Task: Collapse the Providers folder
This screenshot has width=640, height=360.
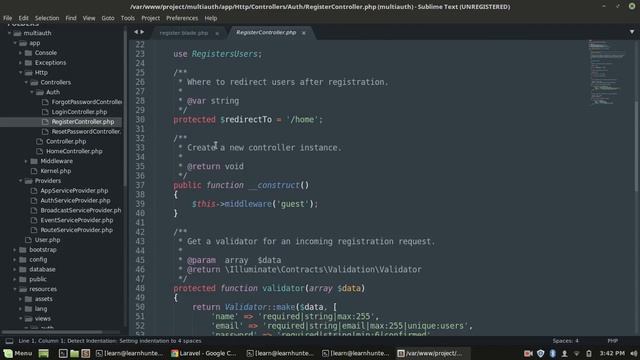Action: [20, 181]
